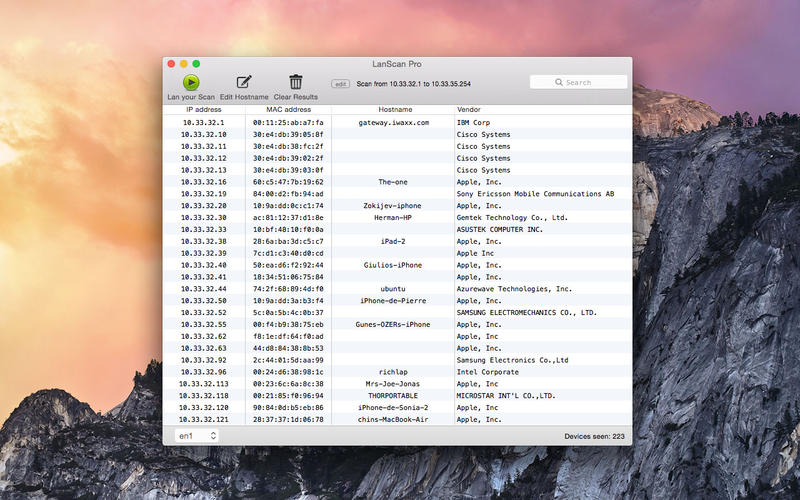Clear results using the trash can icon

coord(295,82)
